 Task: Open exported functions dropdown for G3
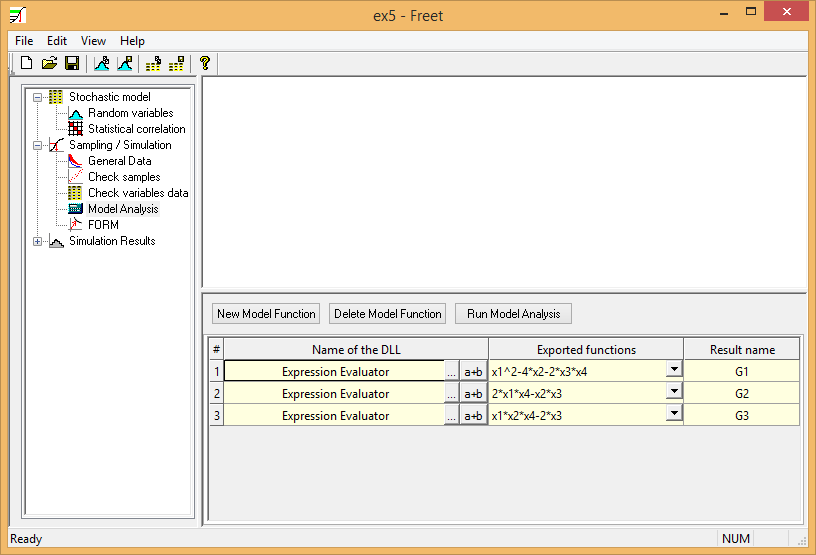pos(674,413)
